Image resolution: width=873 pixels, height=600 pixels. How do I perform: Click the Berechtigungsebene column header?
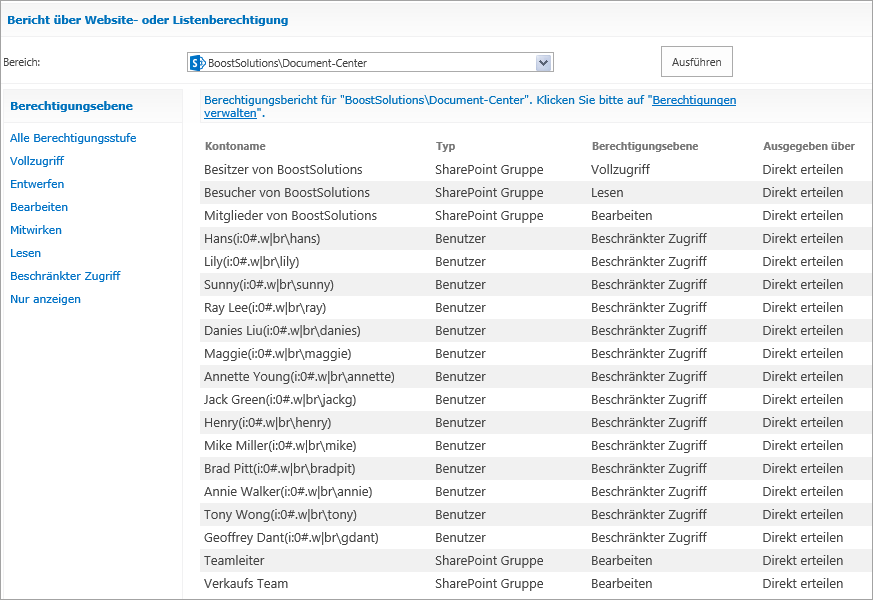pos(645,146)
